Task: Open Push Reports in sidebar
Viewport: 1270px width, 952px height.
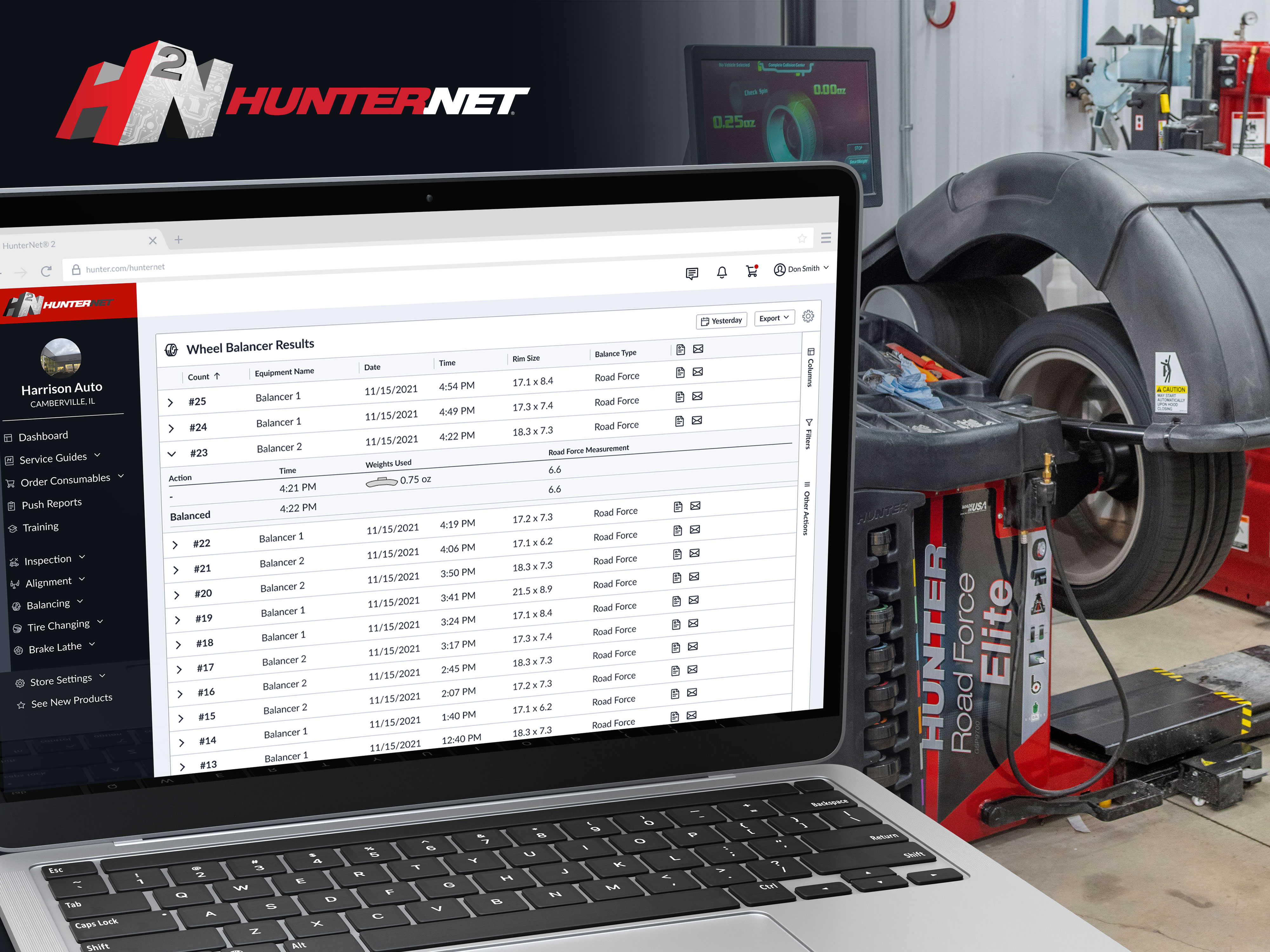Action: pos(45,505)
